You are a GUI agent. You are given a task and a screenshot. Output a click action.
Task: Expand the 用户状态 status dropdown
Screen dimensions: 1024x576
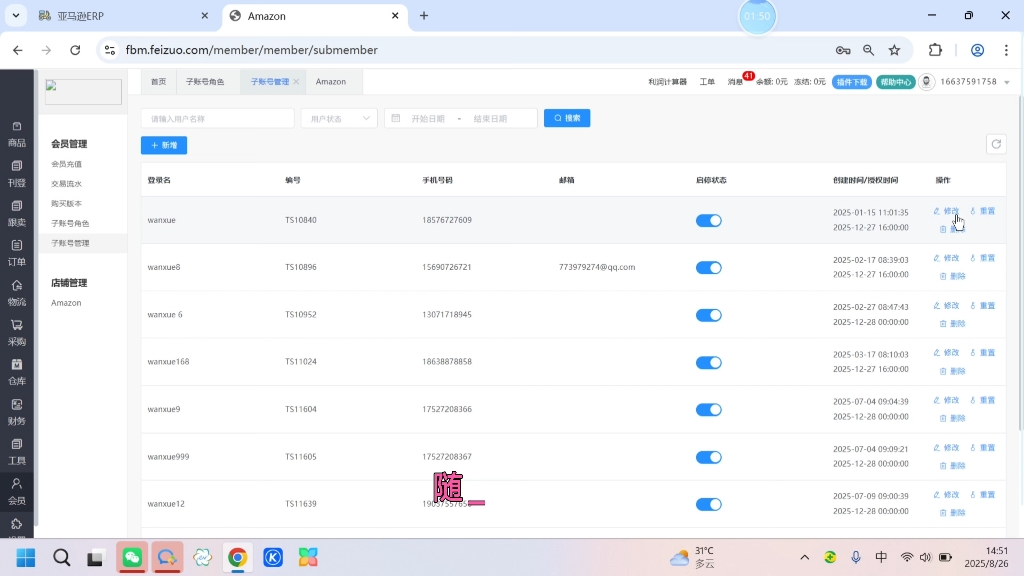(339, 118)
